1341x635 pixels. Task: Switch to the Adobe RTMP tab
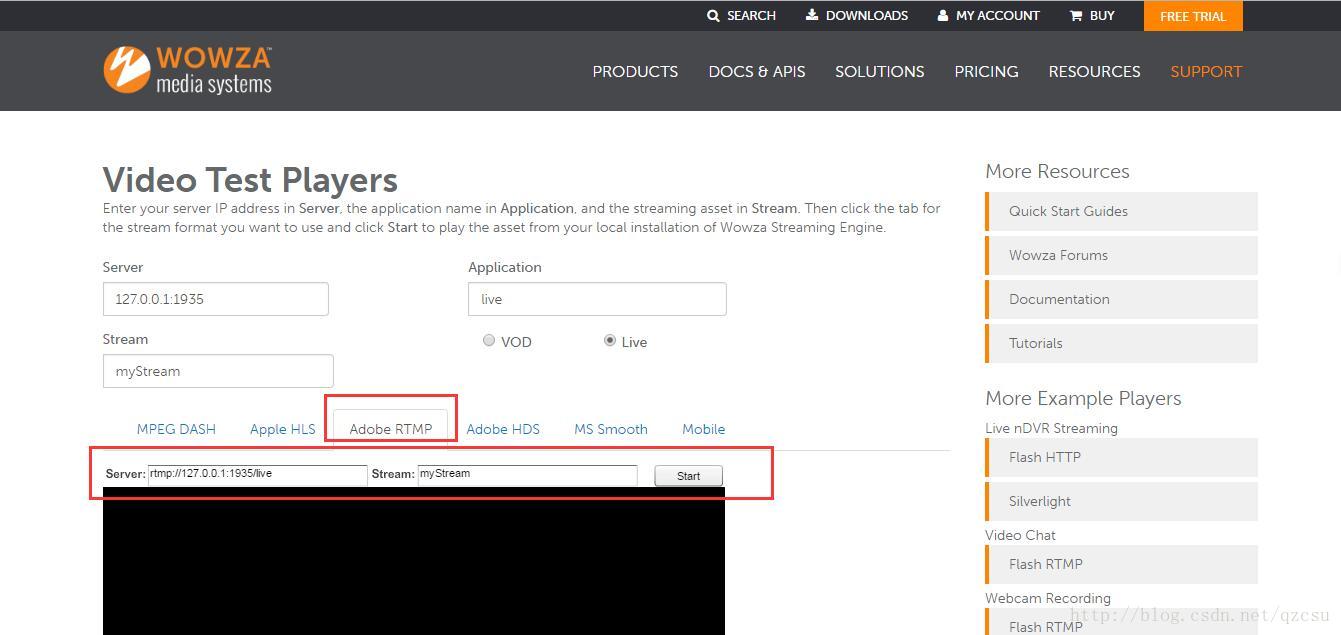[x=391, y=429]
